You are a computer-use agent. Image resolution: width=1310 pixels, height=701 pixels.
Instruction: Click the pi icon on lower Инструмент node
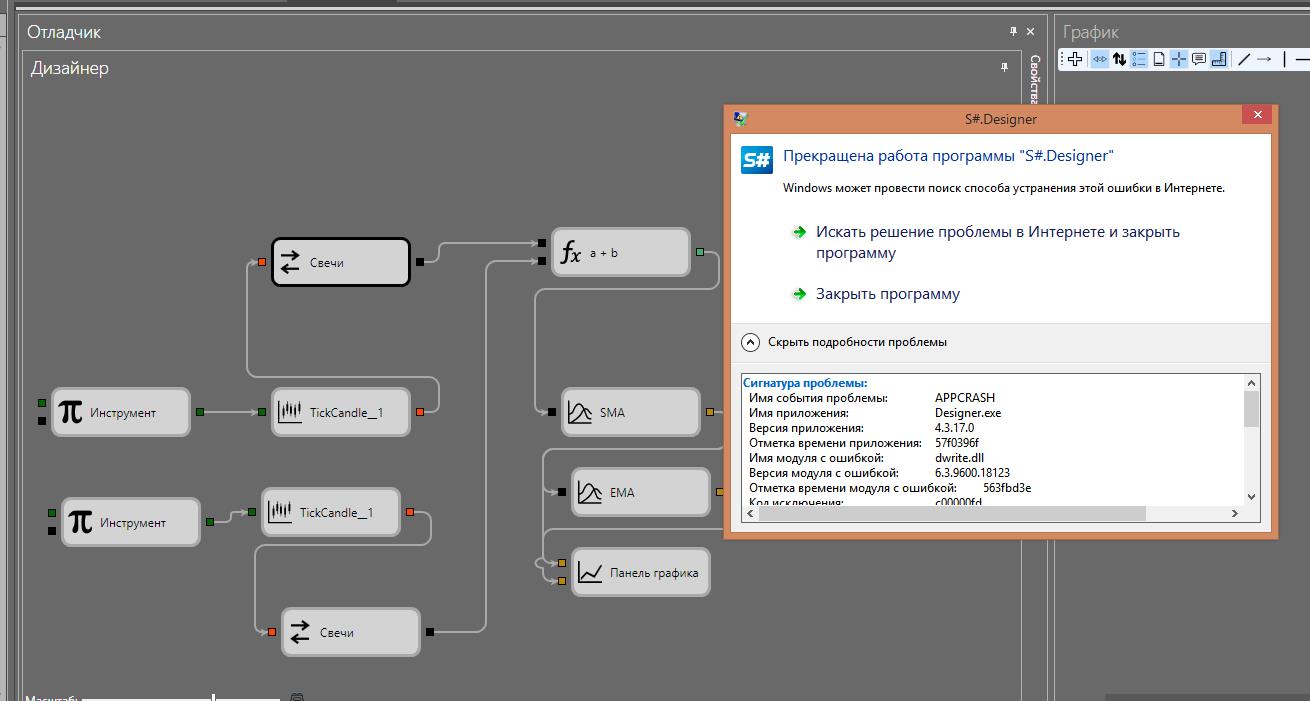[x=80, y=522]
